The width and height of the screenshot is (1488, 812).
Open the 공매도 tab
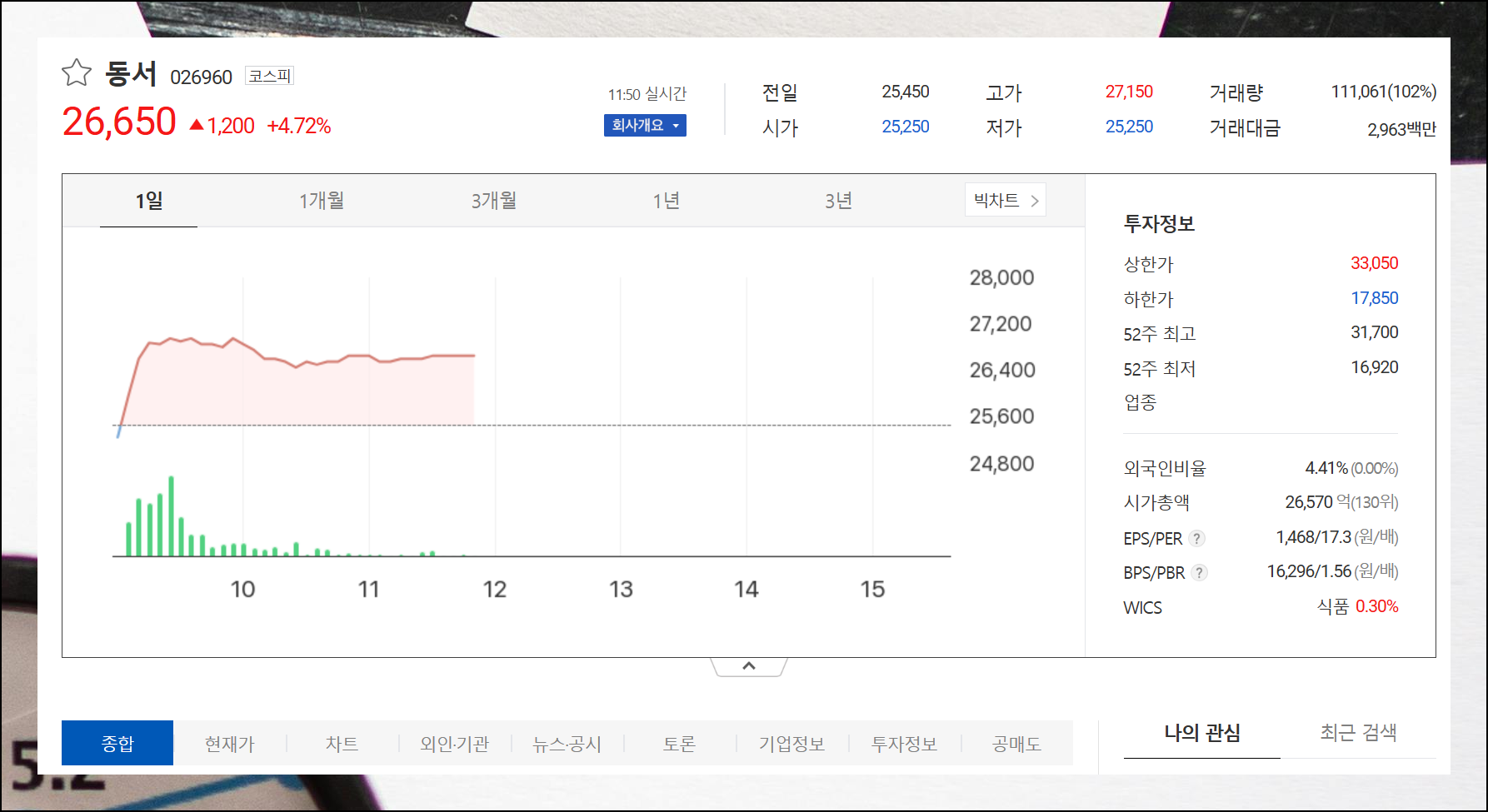pos(1017,743)
